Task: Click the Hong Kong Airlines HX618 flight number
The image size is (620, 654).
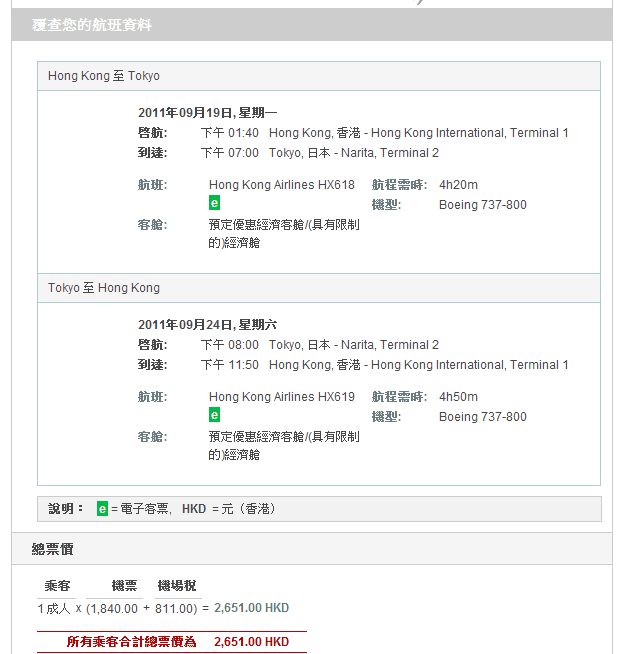Action: coord(282,185)
